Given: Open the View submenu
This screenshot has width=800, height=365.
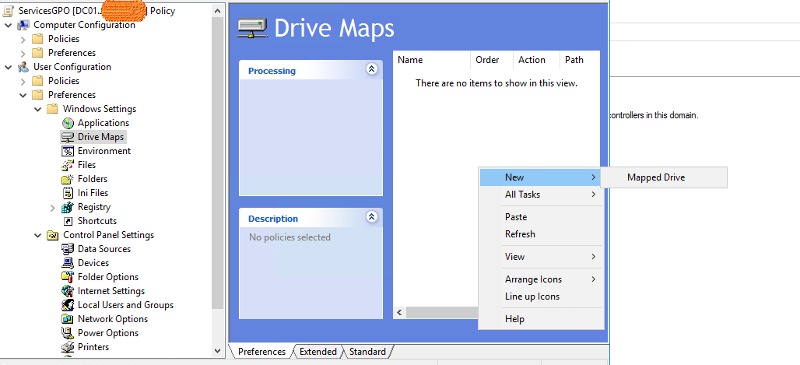Looking at the screenshot, I should tap(541, 257).
